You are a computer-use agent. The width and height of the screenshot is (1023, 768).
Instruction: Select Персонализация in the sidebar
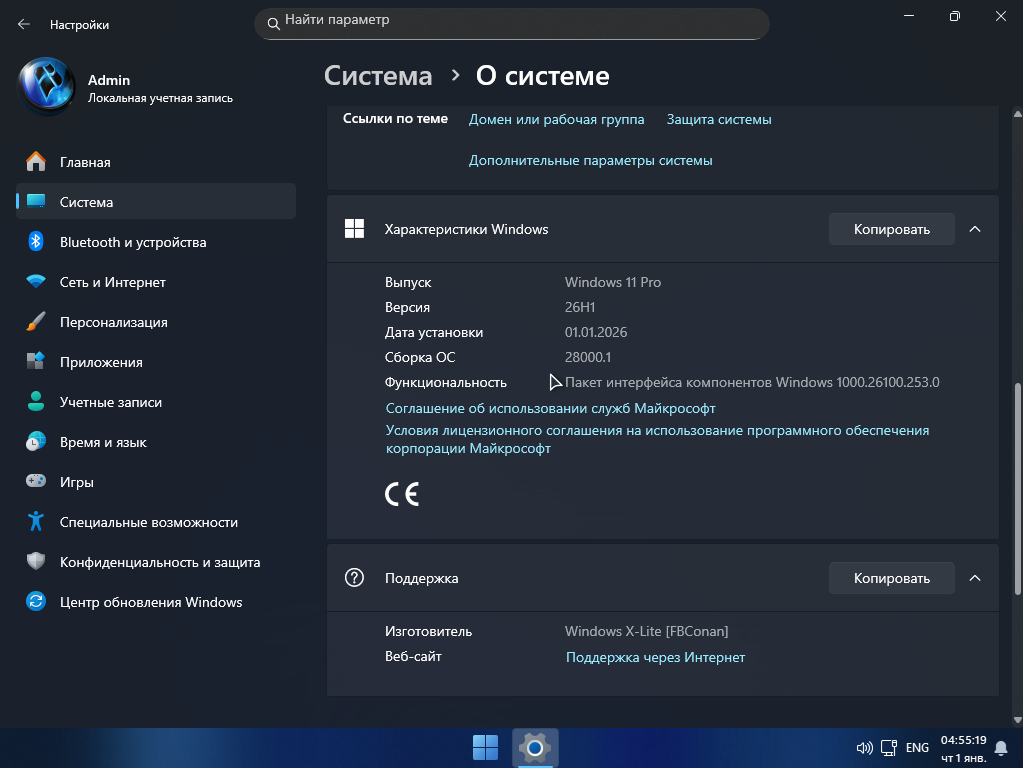pos(156,322)
